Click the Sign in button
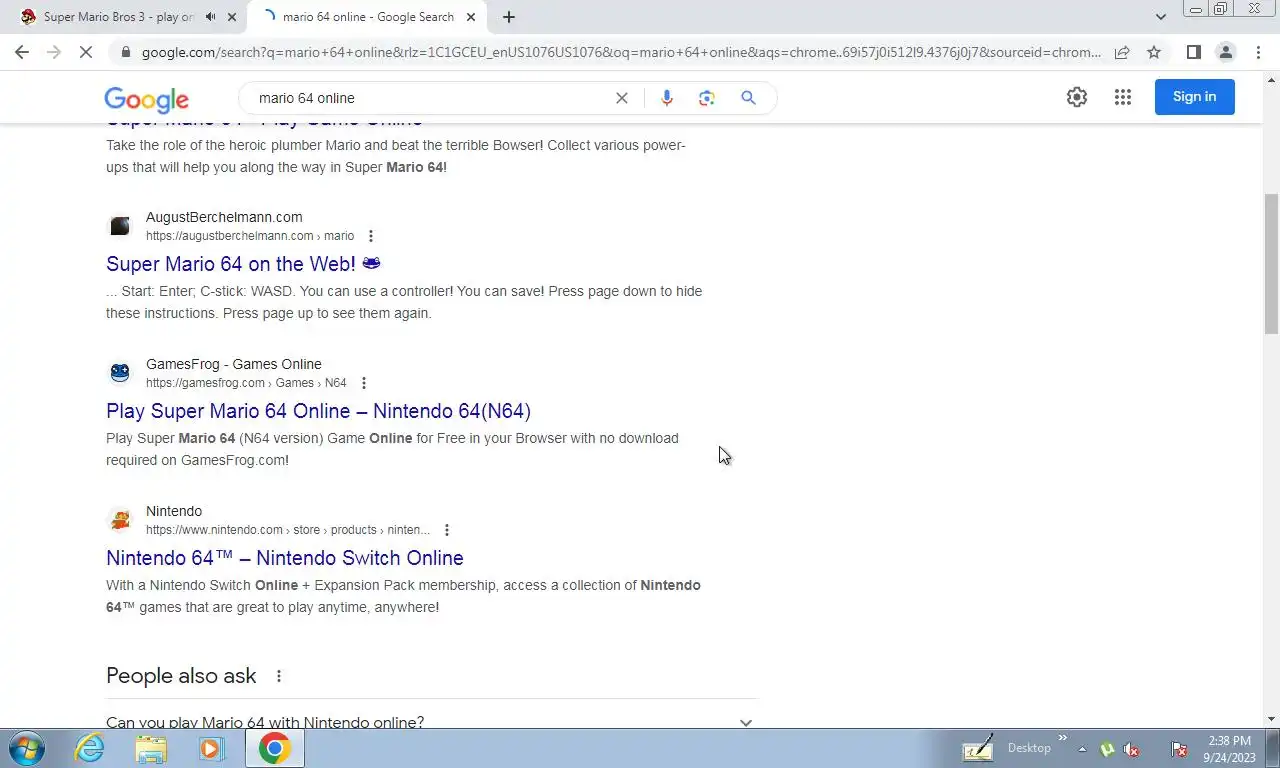This screenshot has height=768, width=1280. [x=1194, y=97]
